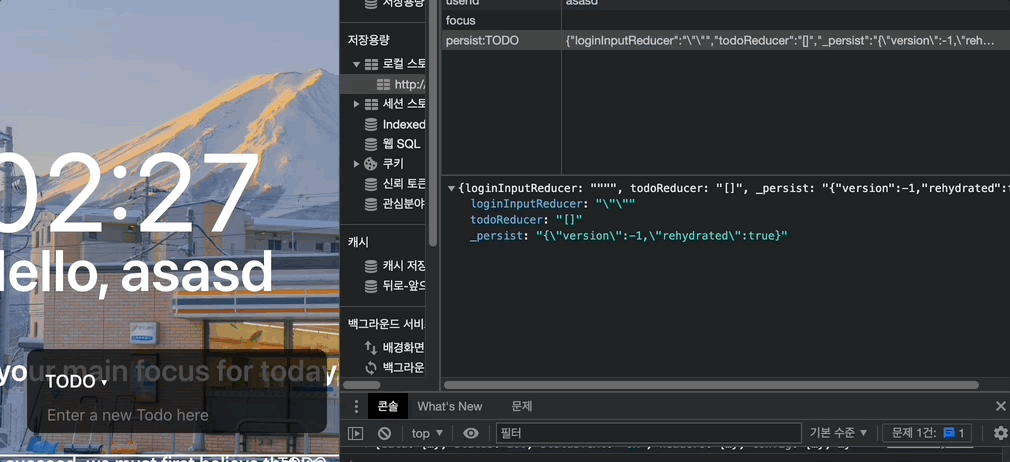This screenshot has height=462, width=1010.
Task: Click the 백그라운드 서비 section header
Action: tap(386, 323)
